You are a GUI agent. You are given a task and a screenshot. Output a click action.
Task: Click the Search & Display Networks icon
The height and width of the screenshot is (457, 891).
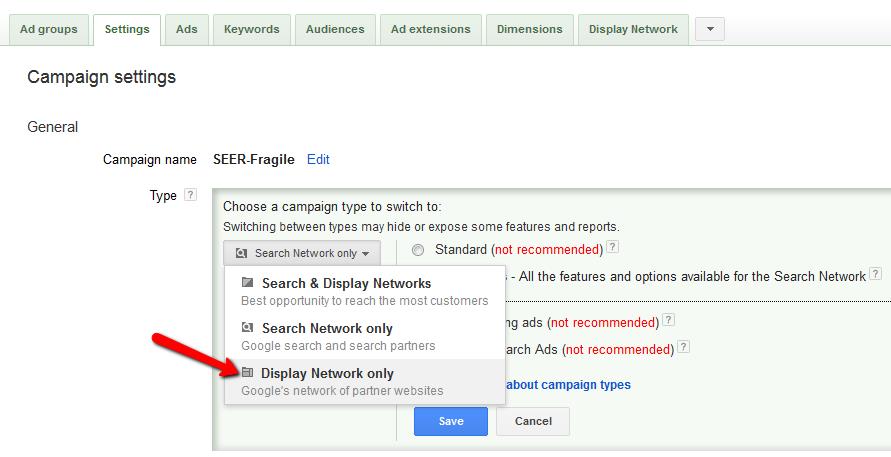pos(247,283)
